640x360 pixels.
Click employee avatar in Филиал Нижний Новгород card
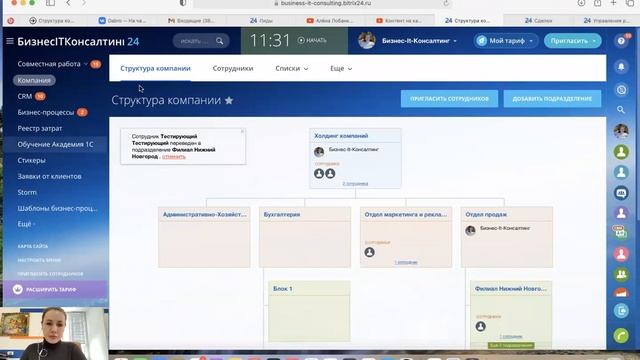[481, 326]
